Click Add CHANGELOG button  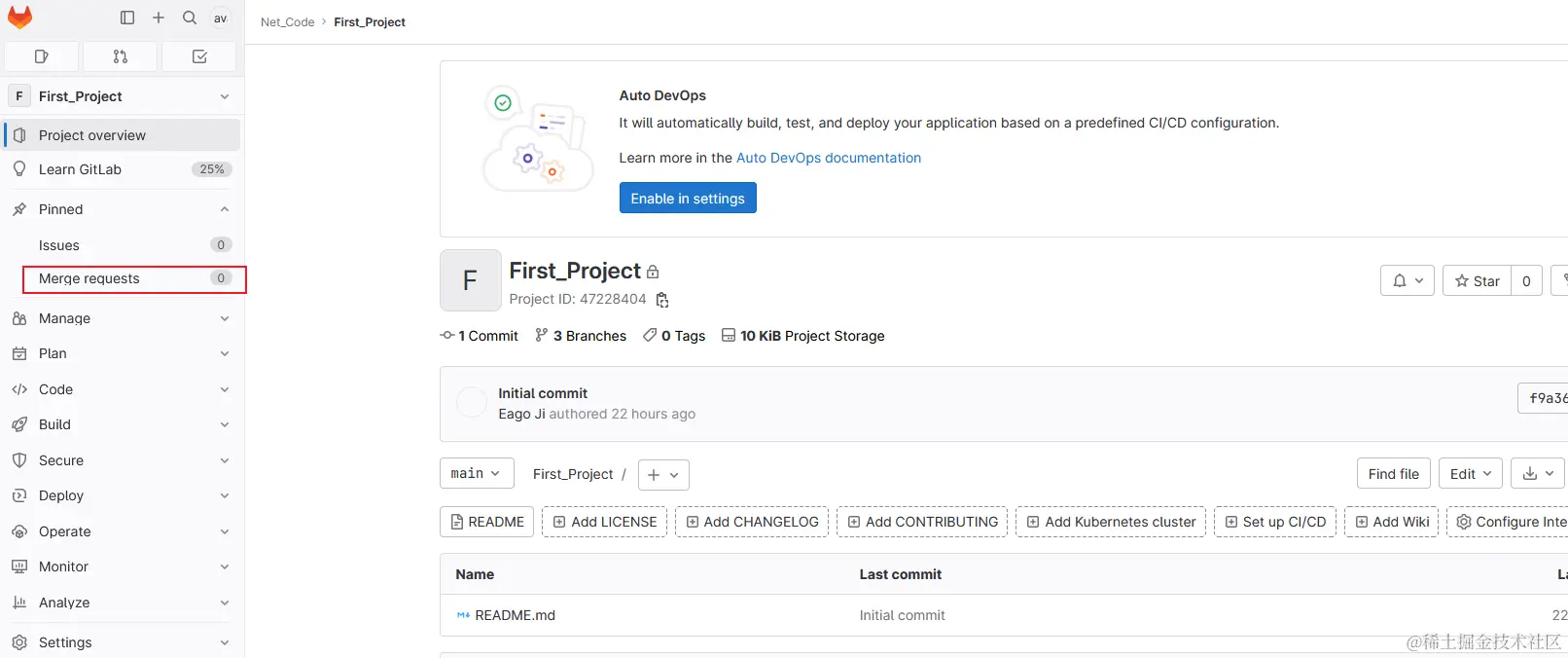[x=752, y=522]
